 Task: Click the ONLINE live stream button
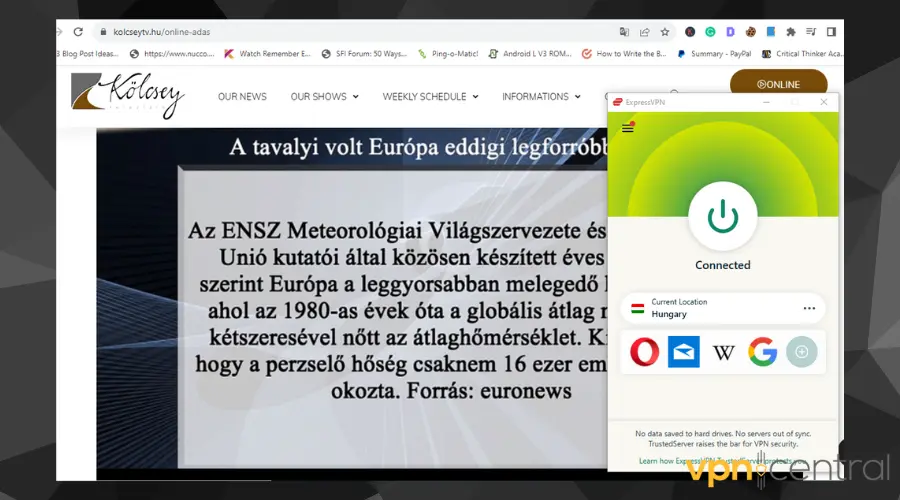778,83
